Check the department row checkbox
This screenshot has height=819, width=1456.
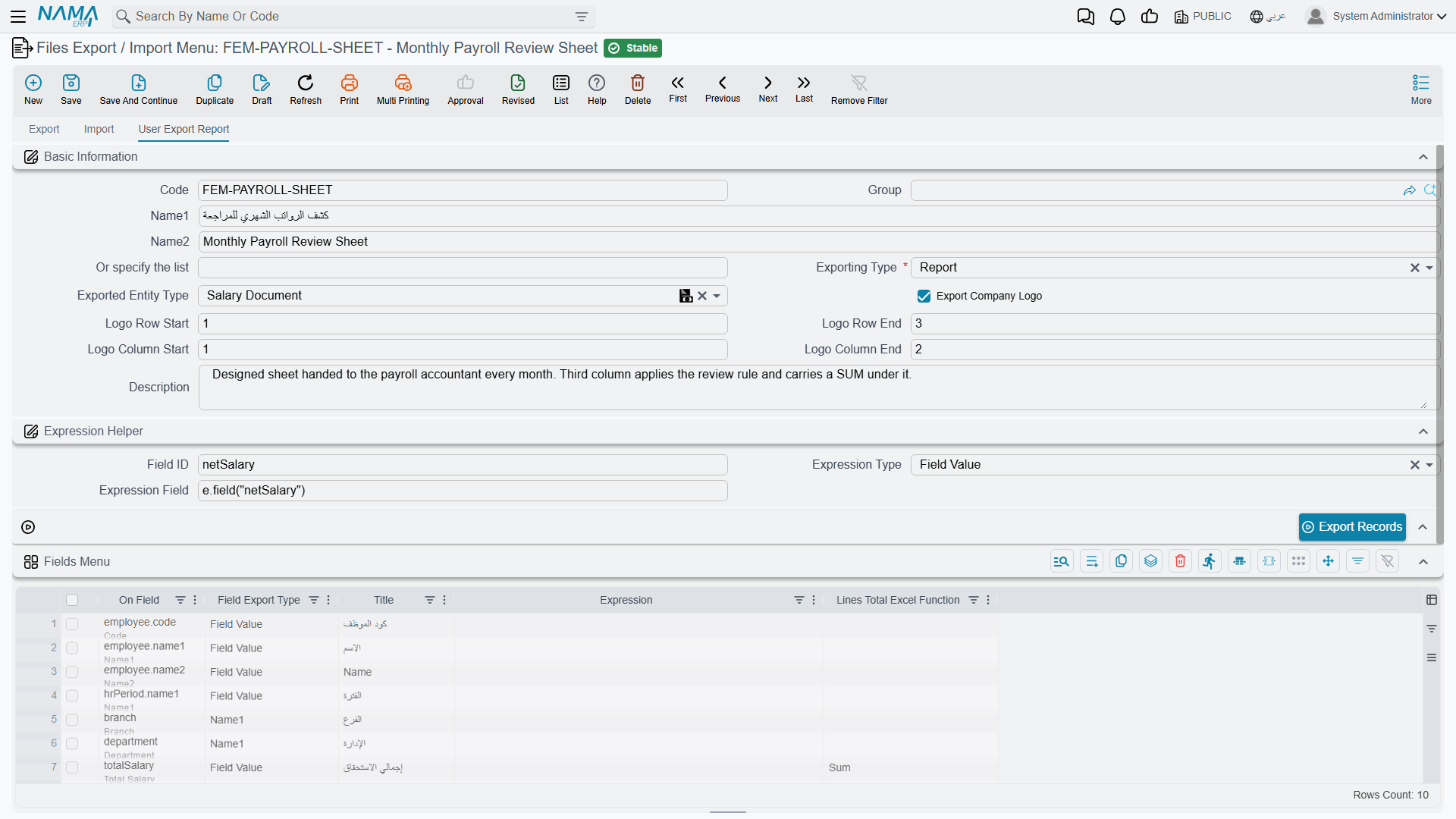(x=72, y=743)
